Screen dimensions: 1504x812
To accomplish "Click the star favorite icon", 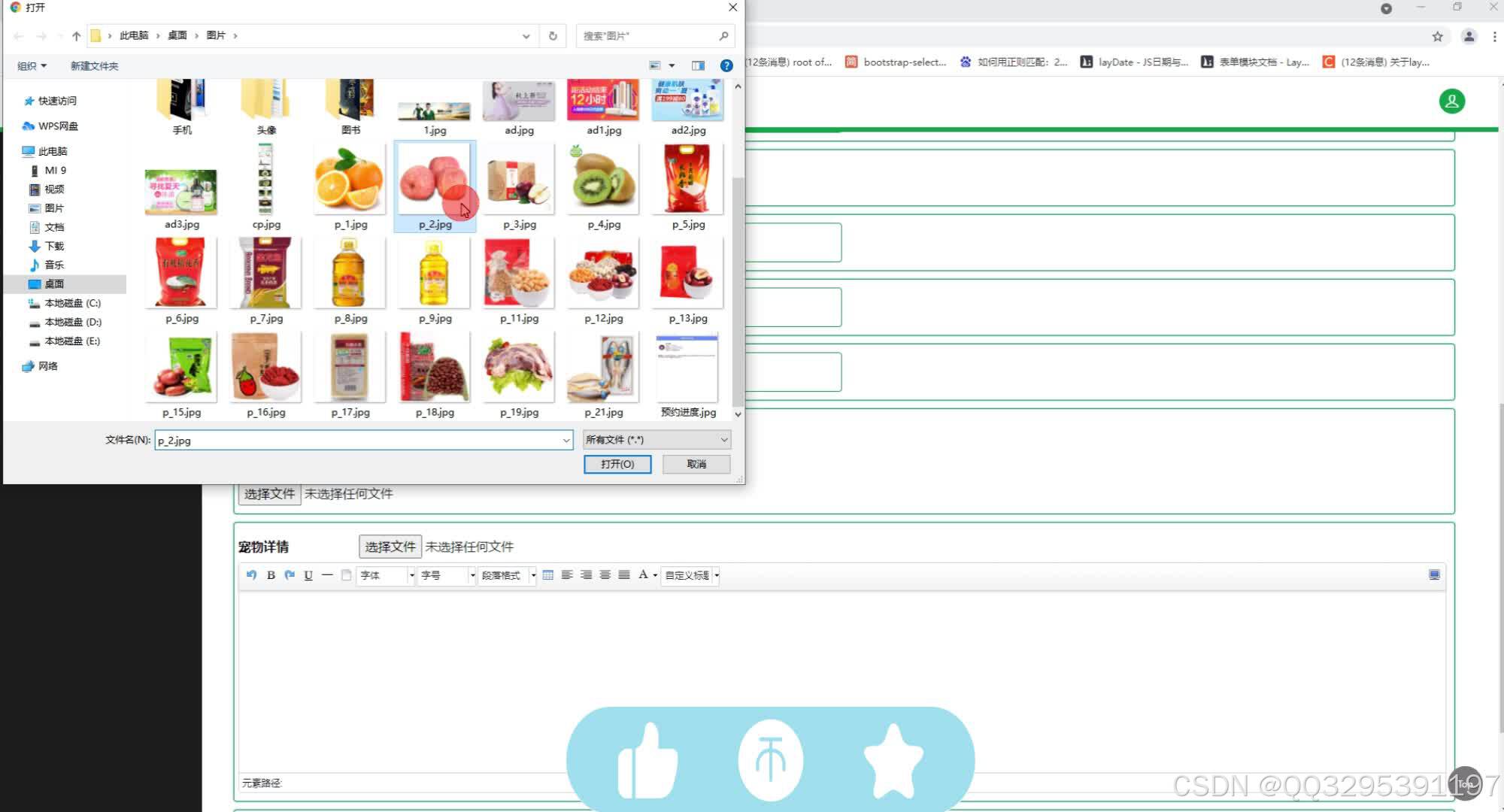I will 893,760.
